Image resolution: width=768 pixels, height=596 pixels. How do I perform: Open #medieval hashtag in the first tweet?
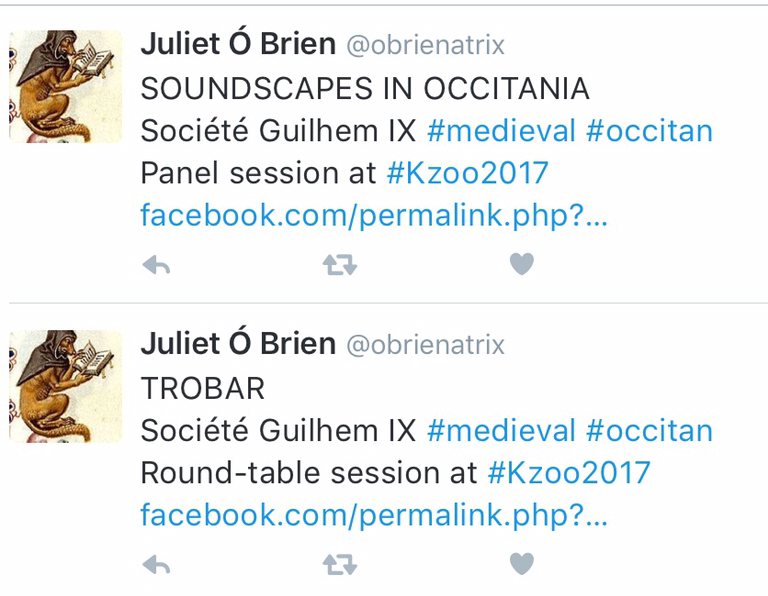501,130
